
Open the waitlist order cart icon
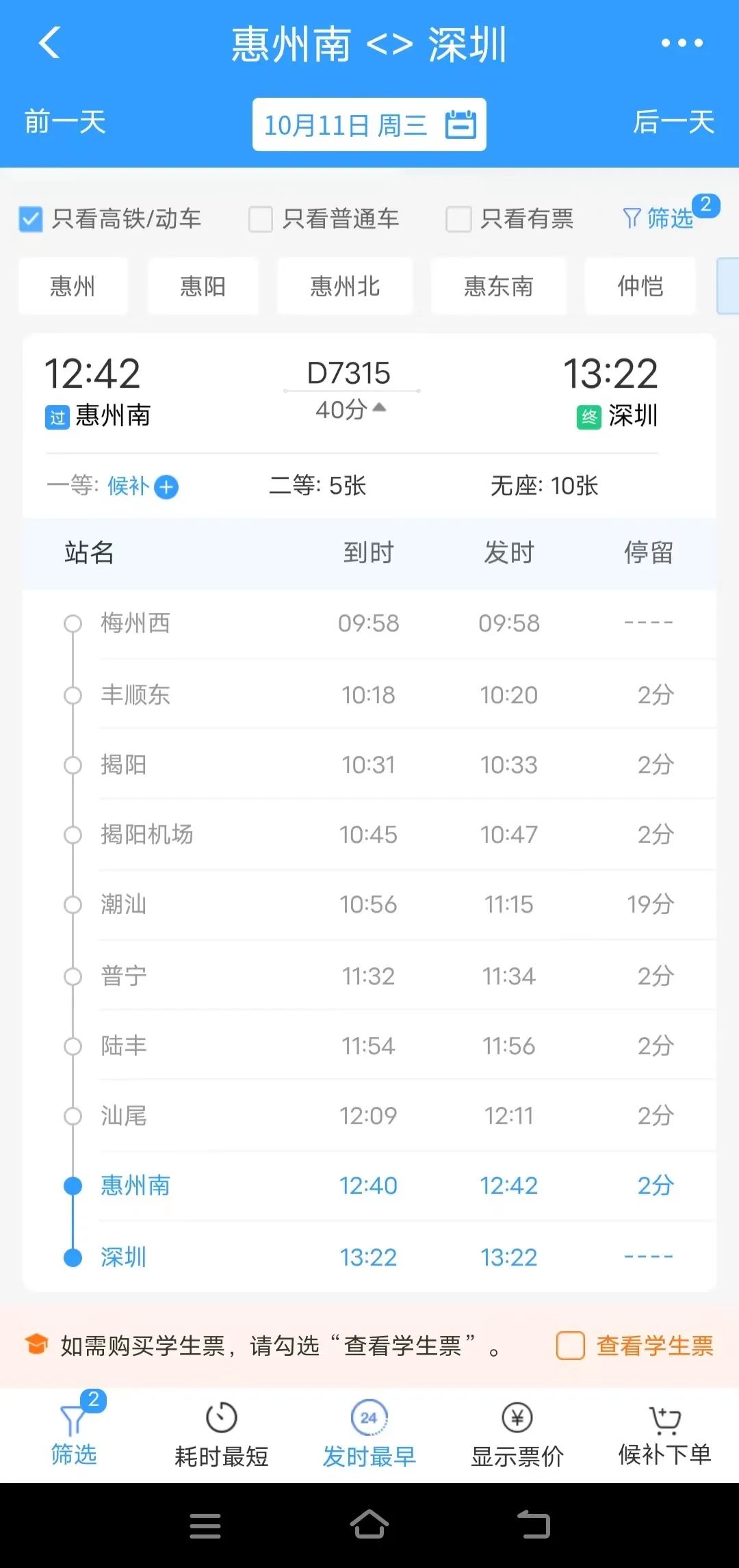pyautogui.click(x=664, y=1421)
